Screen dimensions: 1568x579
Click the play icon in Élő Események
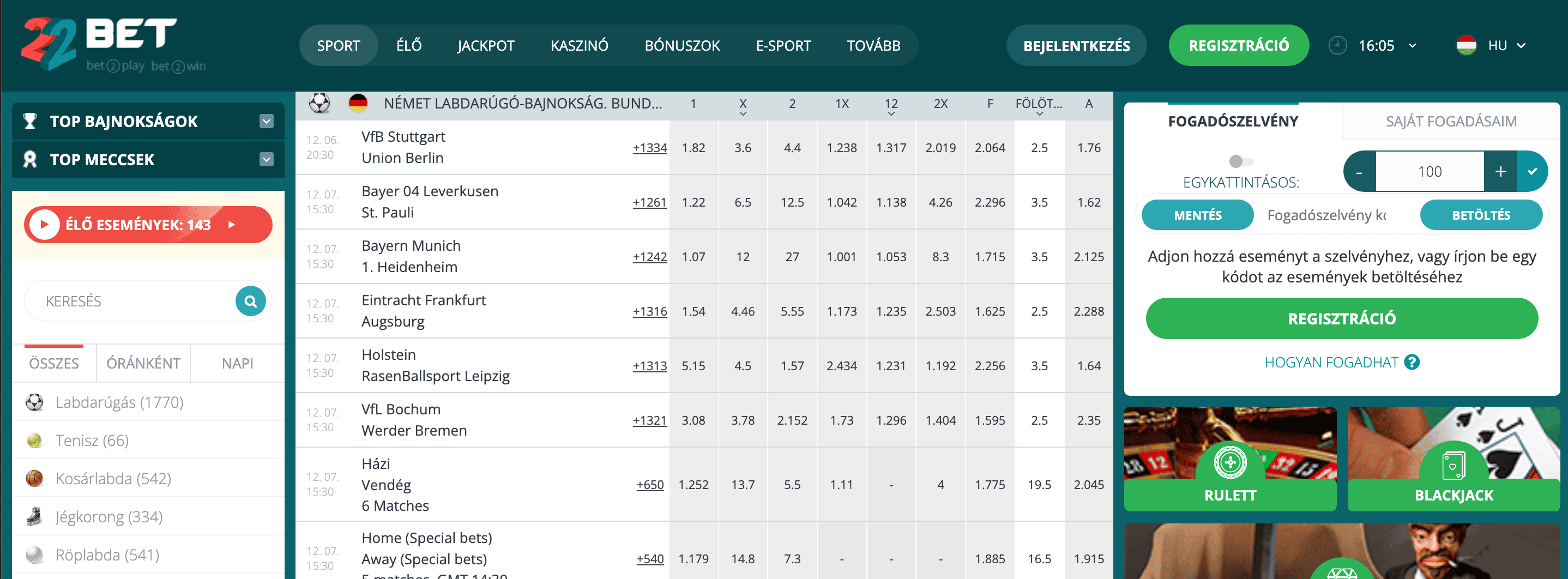click(x=45, y=225)
